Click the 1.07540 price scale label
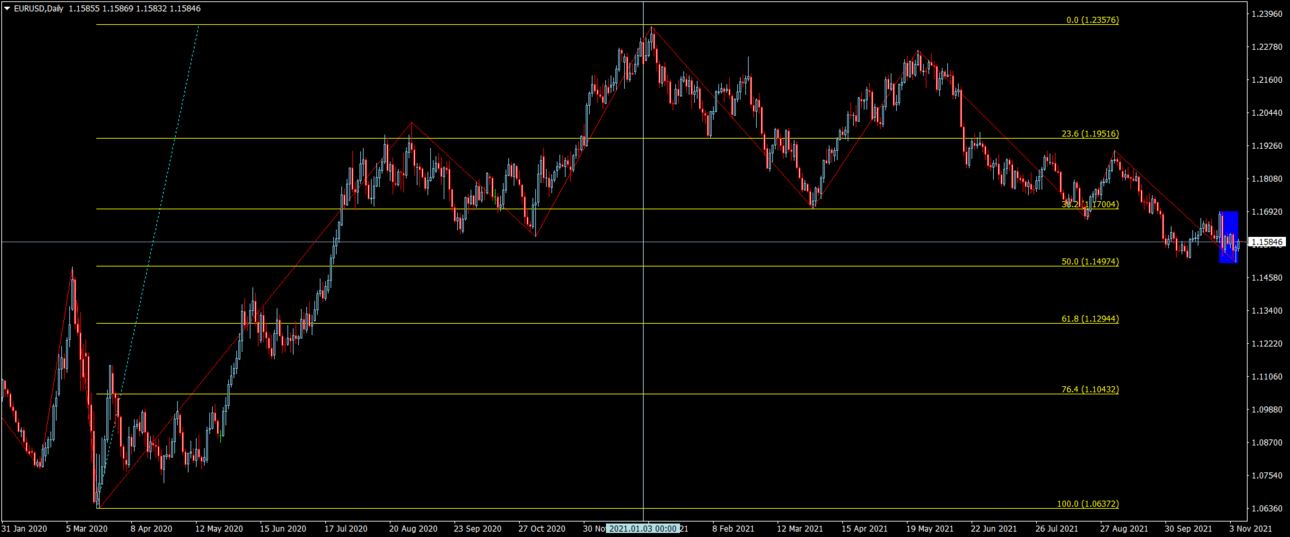Screen dimensions: 1290x537 coord(1266,475)
